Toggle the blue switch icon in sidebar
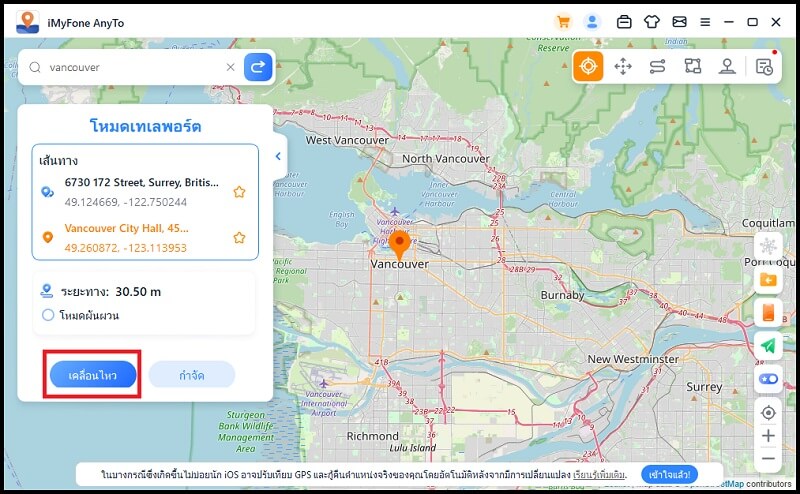The width and height of the screenshot is (800, 494). click(x=768, y=379)
